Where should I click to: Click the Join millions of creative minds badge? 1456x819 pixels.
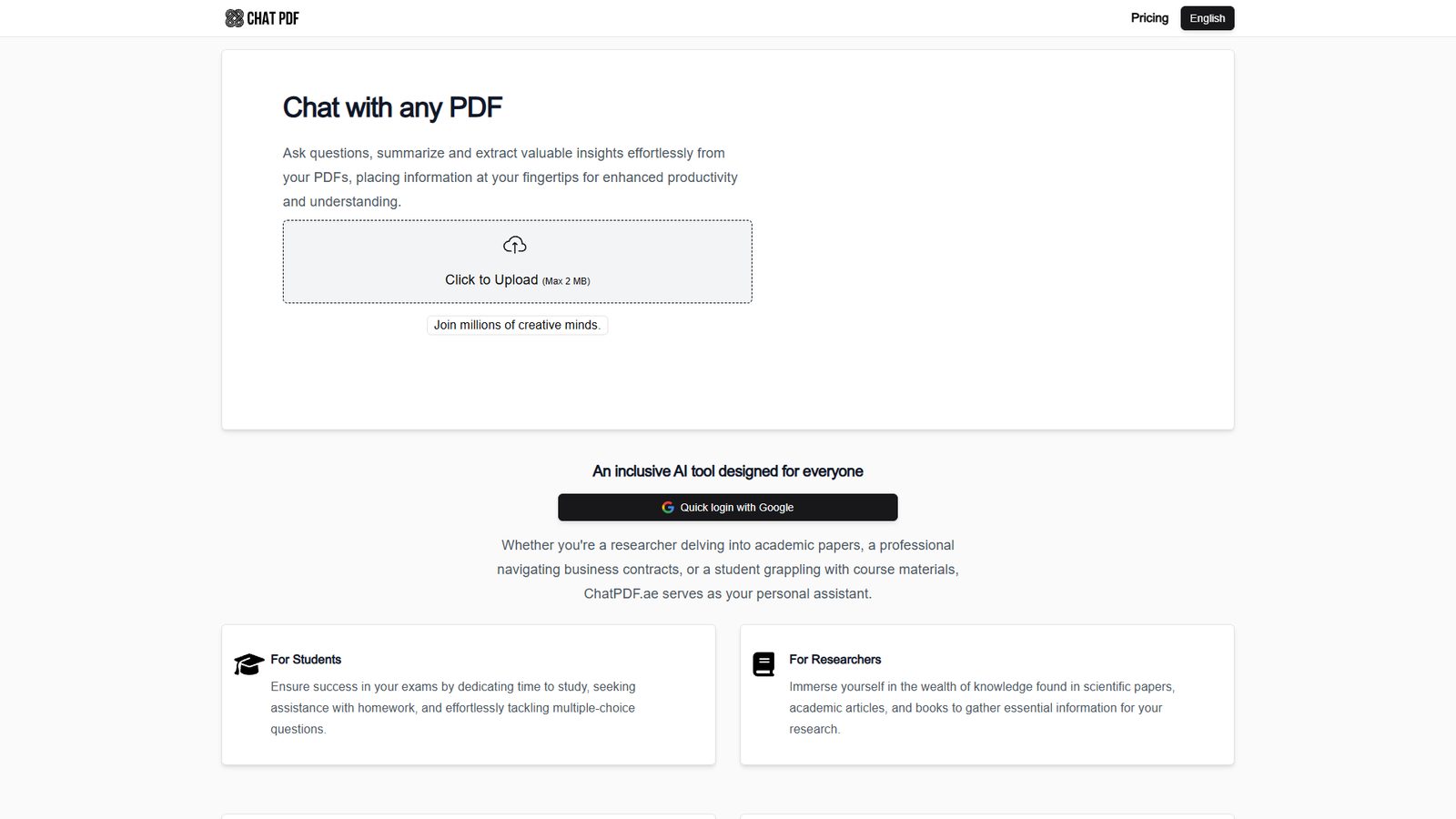(x=517, y=325)
